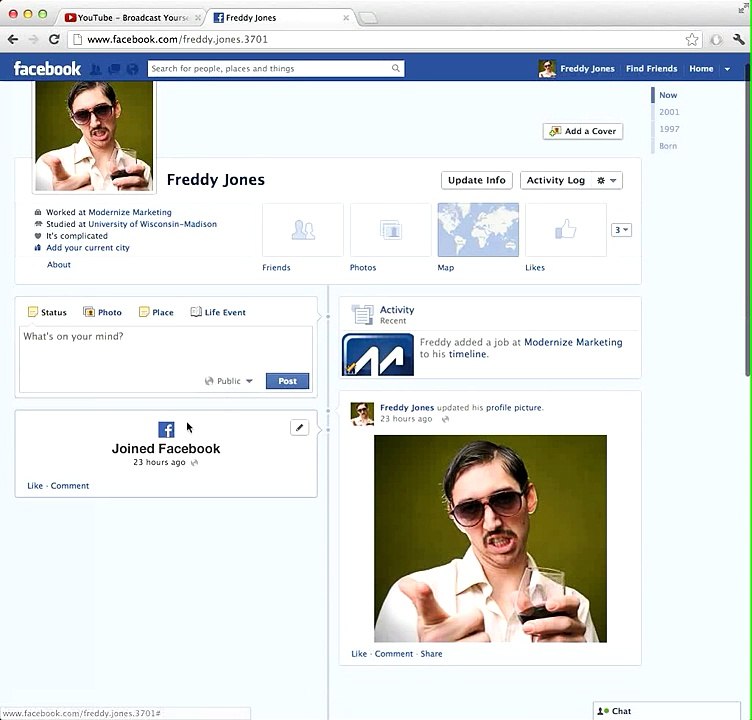Screen dimensions: 752x720
Task: Click the Facebook logo in header
Action: click(x=47, y=69)
